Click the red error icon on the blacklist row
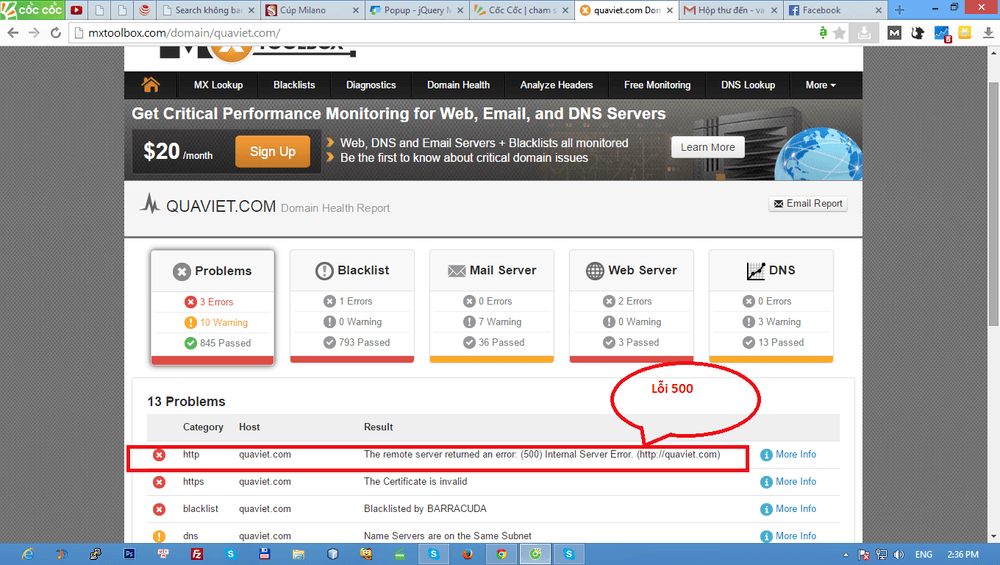 click(x=159, y=509)
